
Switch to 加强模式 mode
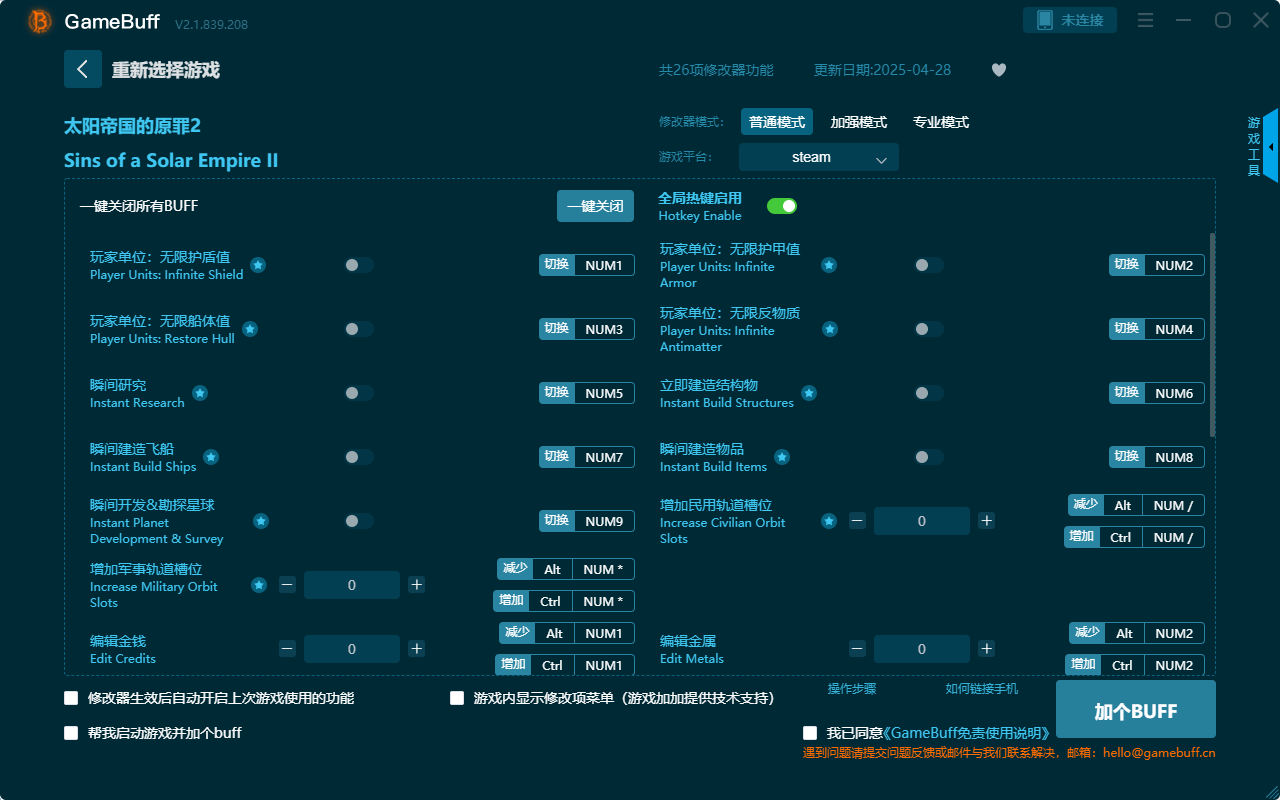point(856,121)
